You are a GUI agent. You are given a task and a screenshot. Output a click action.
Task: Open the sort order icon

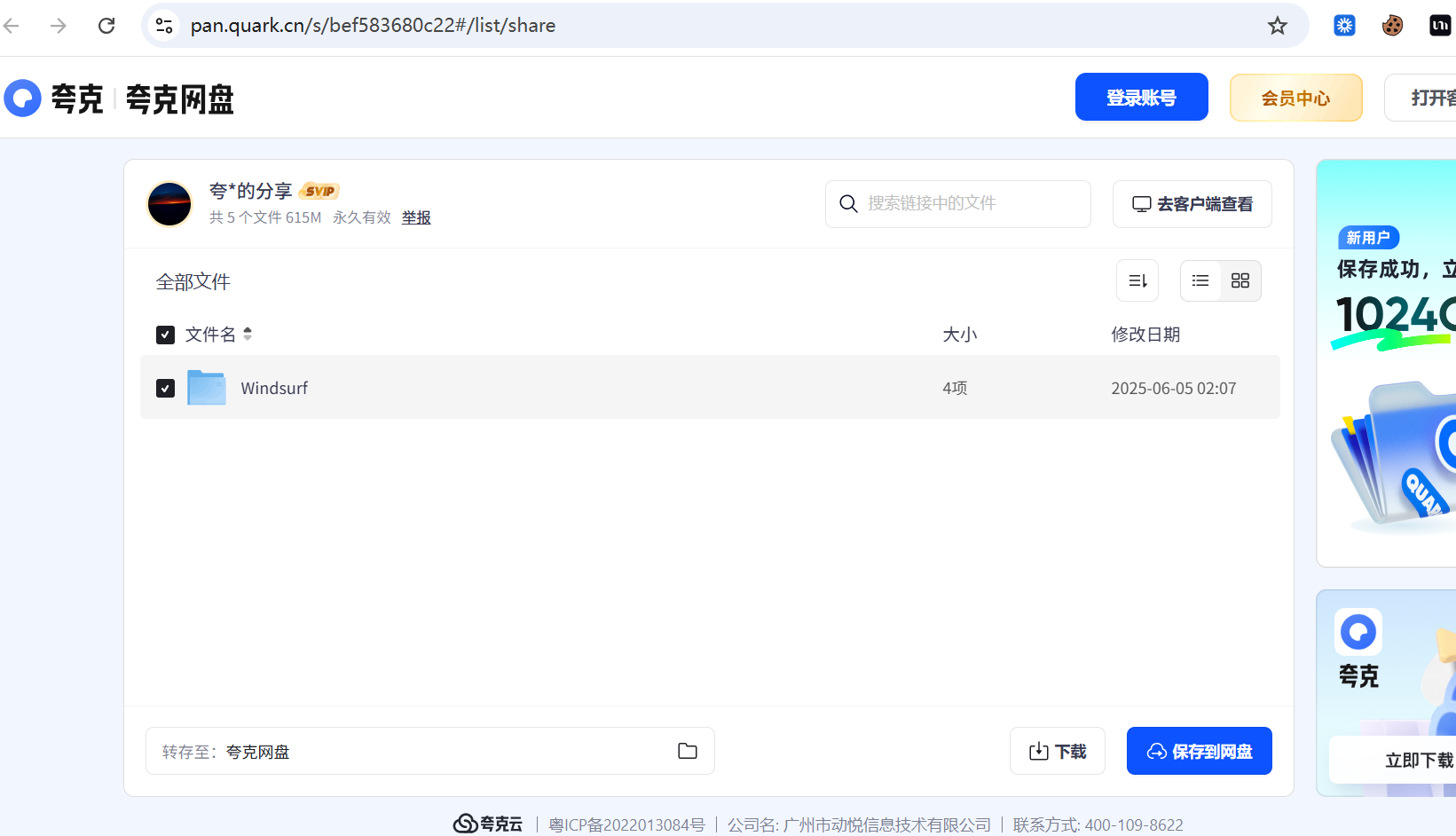[1137, 280]
